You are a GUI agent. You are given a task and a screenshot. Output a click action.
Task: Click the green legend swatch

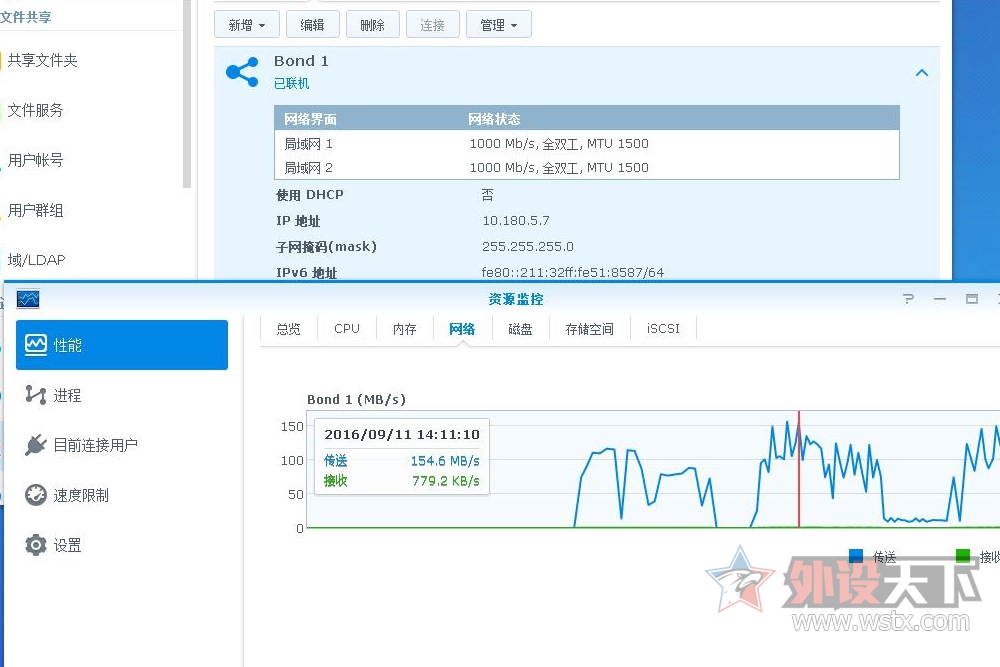pos(962,556)
